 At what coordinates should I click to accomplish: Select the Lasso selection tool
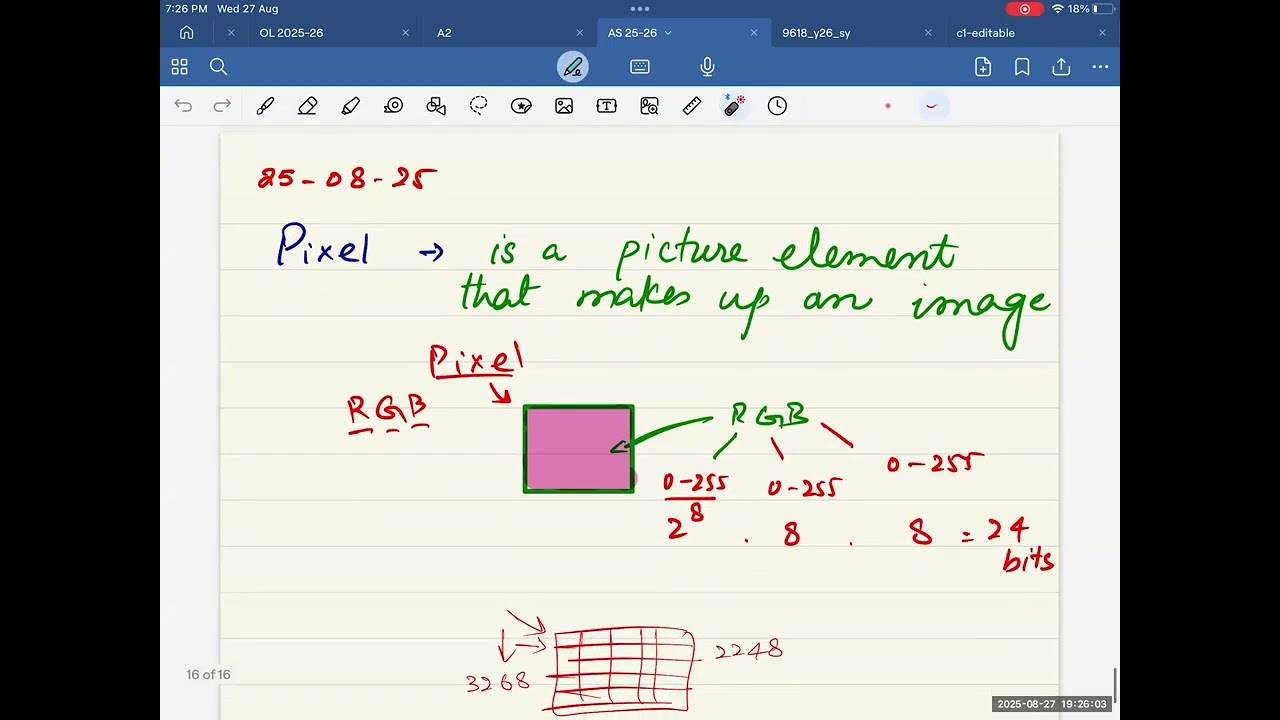479,106
